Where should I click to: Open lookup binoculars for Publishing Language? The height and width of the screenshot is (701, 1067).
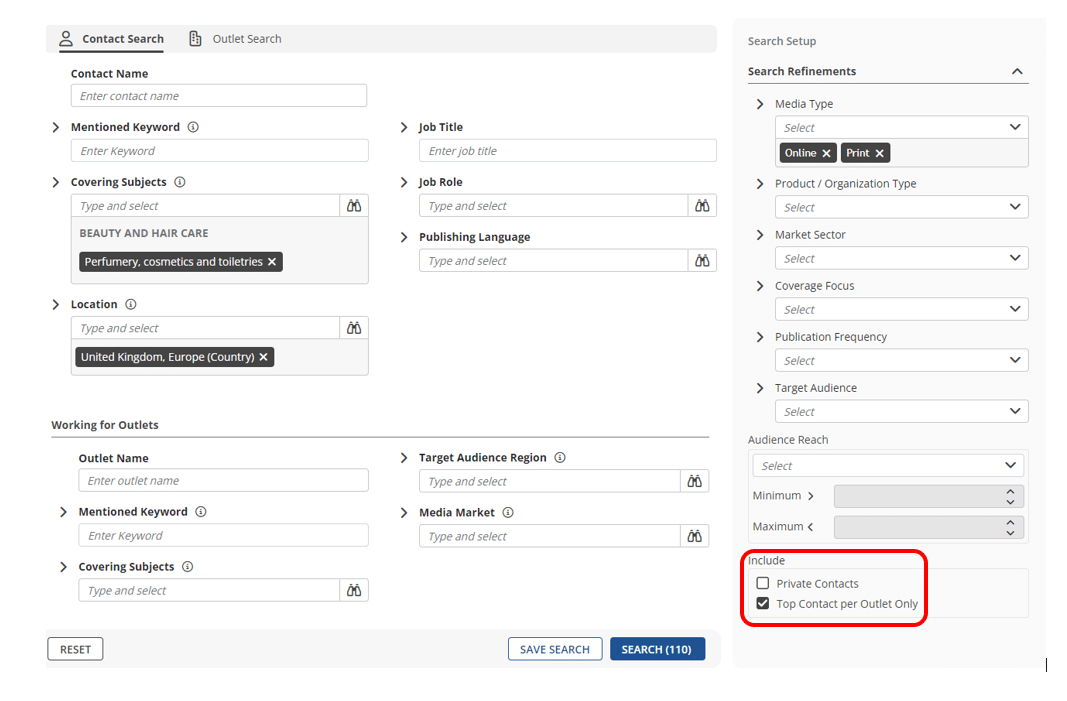(x=702, y=261)
